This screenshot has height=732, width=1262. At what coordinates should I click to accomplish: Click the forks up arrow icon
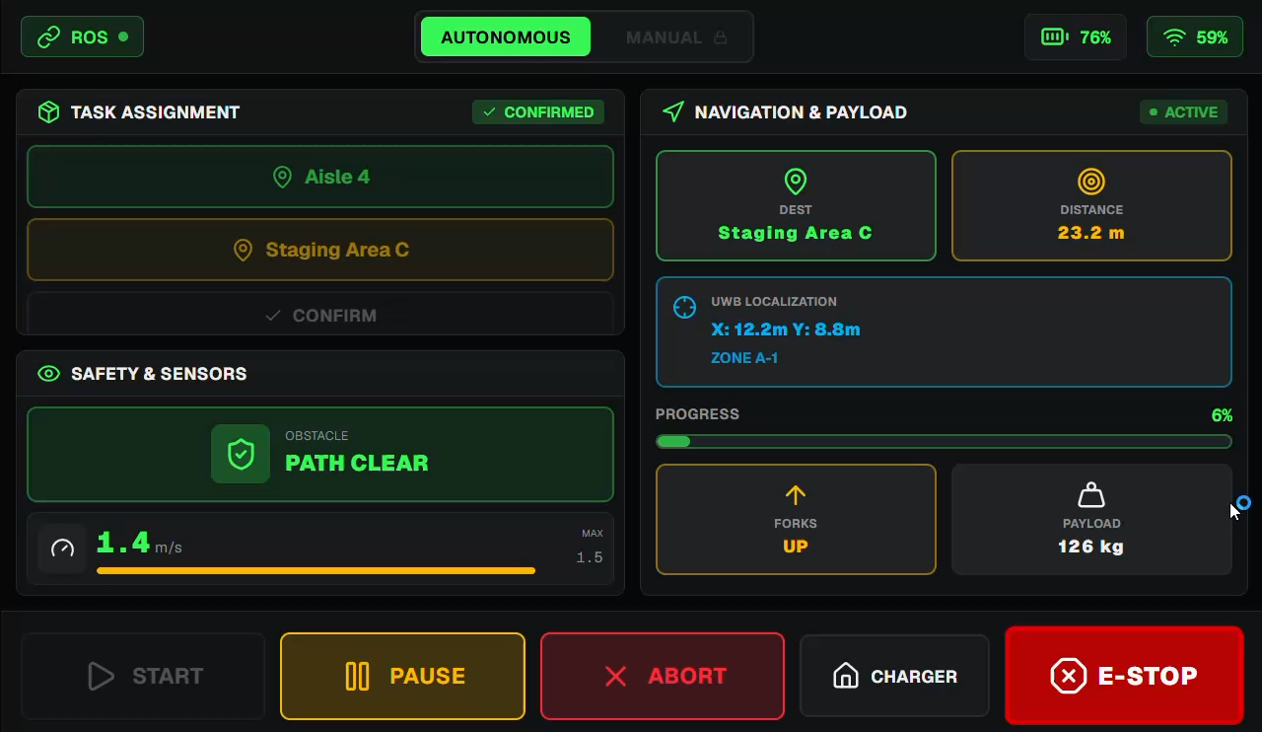795,495
